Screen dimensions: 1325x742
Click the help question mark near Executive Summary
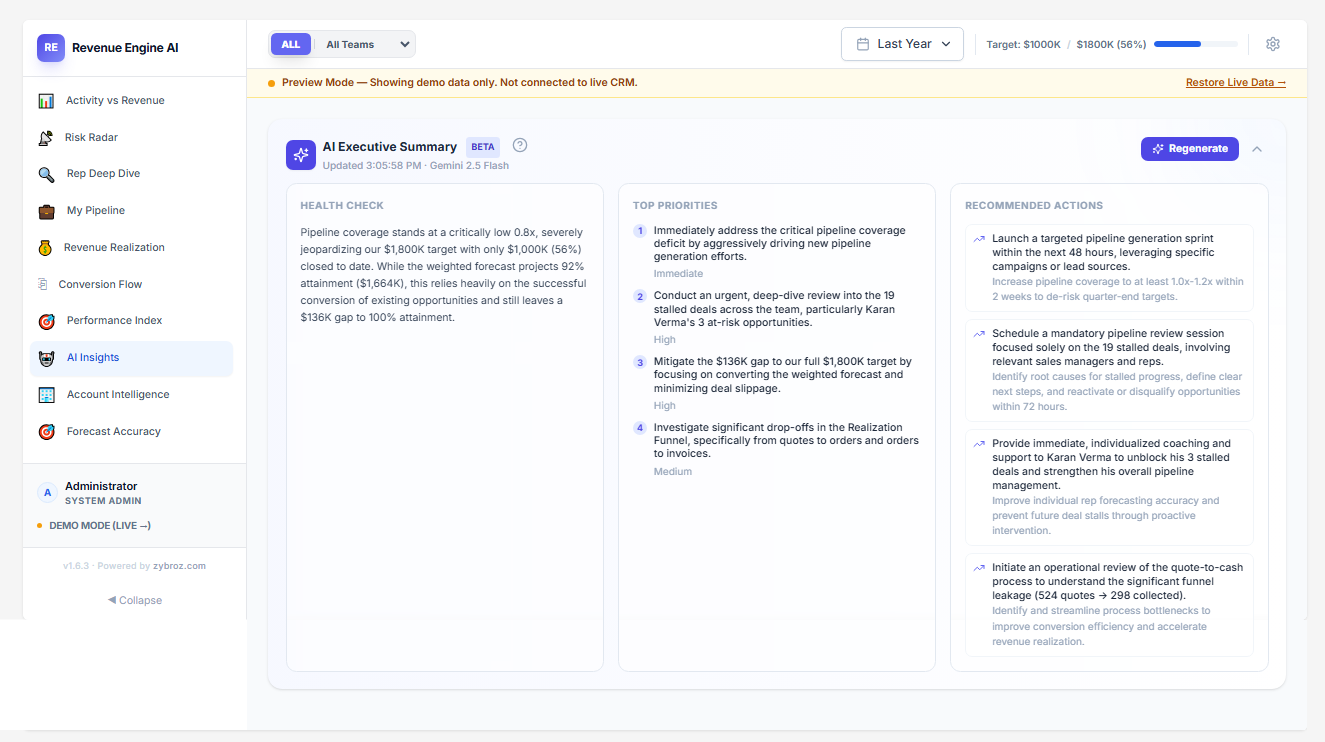point(519,144)
